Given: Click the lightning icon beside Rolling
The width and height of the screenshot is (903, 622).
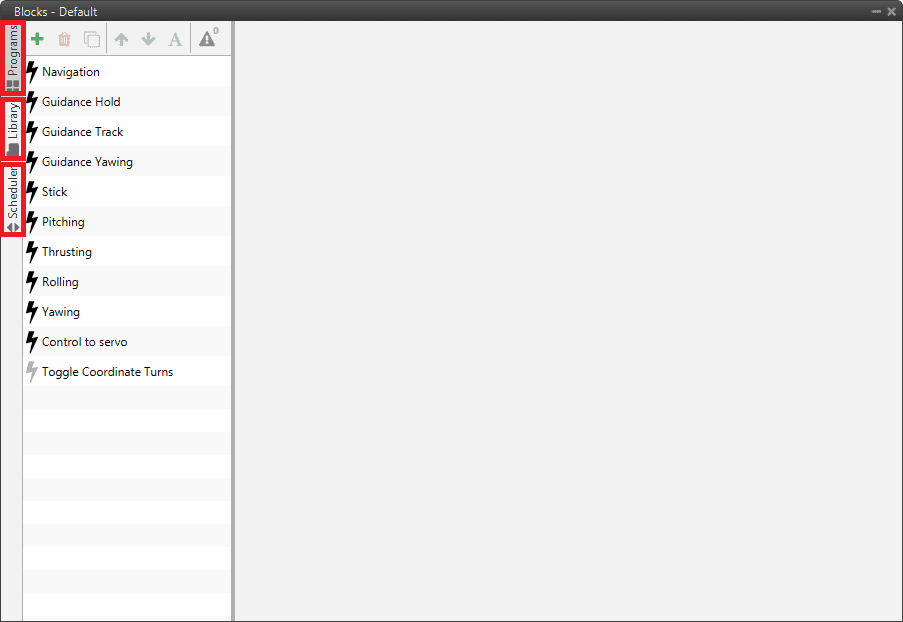Looking at the screenshot, I should tap(32, 282).
